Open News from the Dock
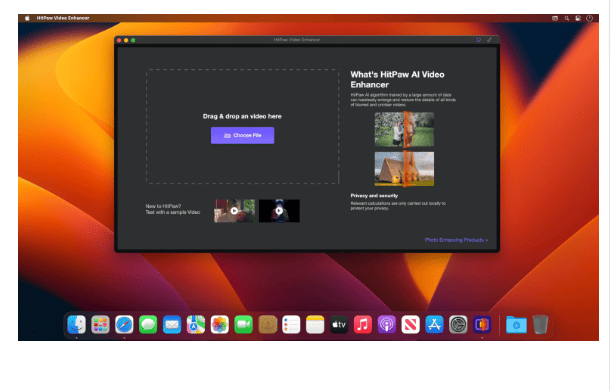 (410, 324)
